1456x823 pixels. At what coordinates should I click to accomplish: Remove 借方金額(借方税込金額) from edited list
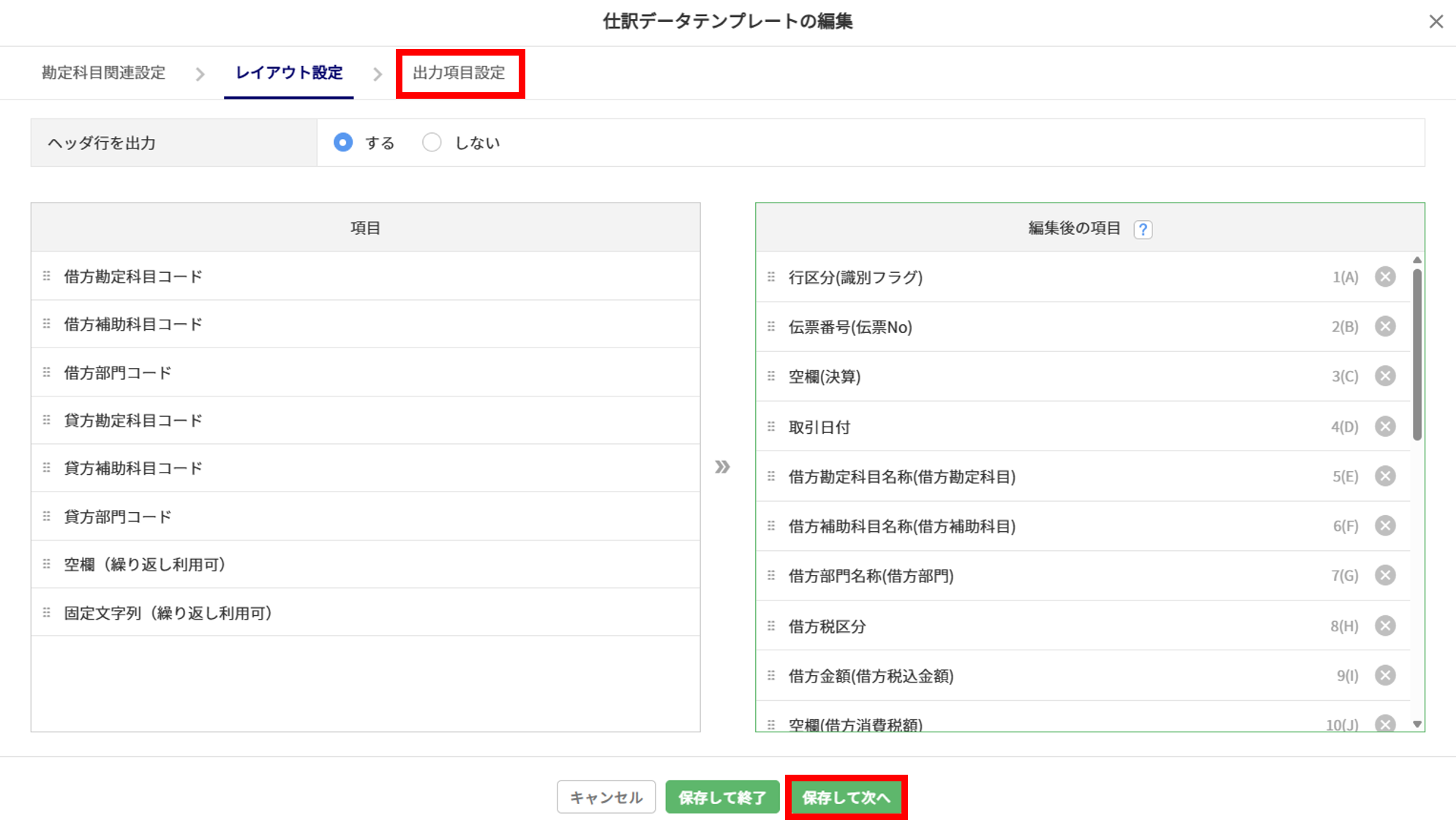pos(1384,675)
